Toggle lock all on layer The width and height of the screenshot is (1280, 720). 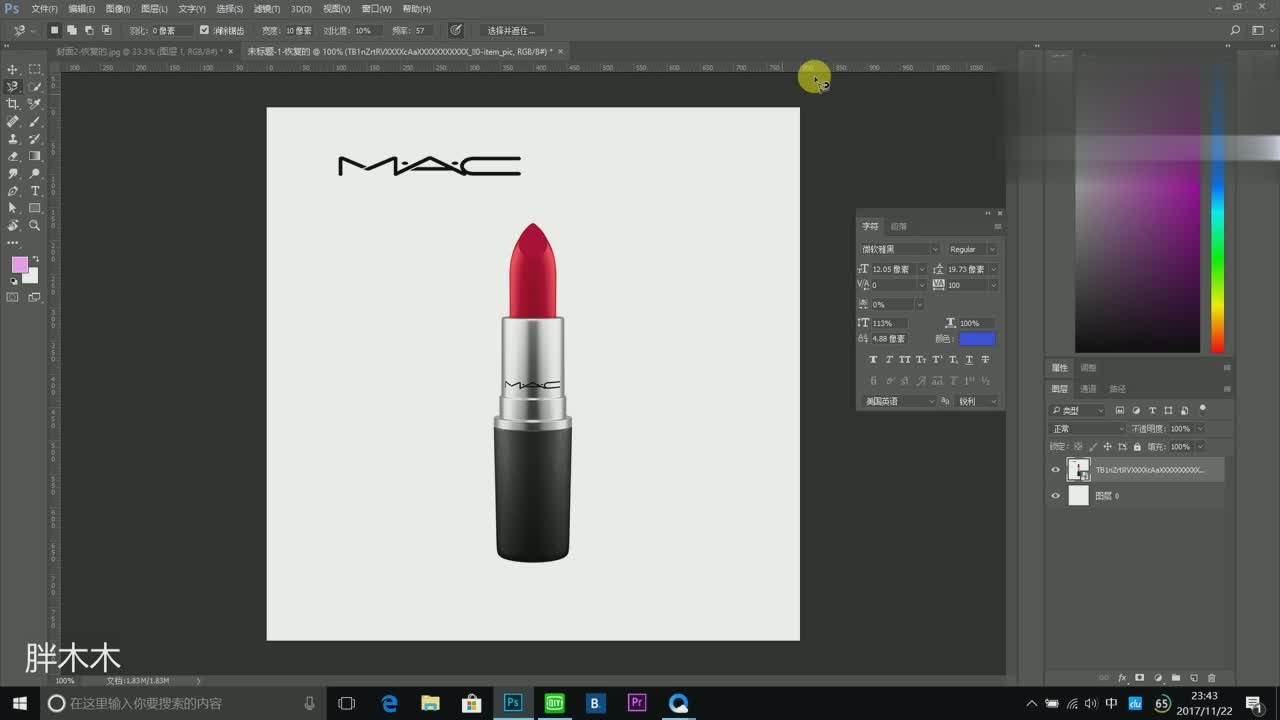tap(1136, 447)
